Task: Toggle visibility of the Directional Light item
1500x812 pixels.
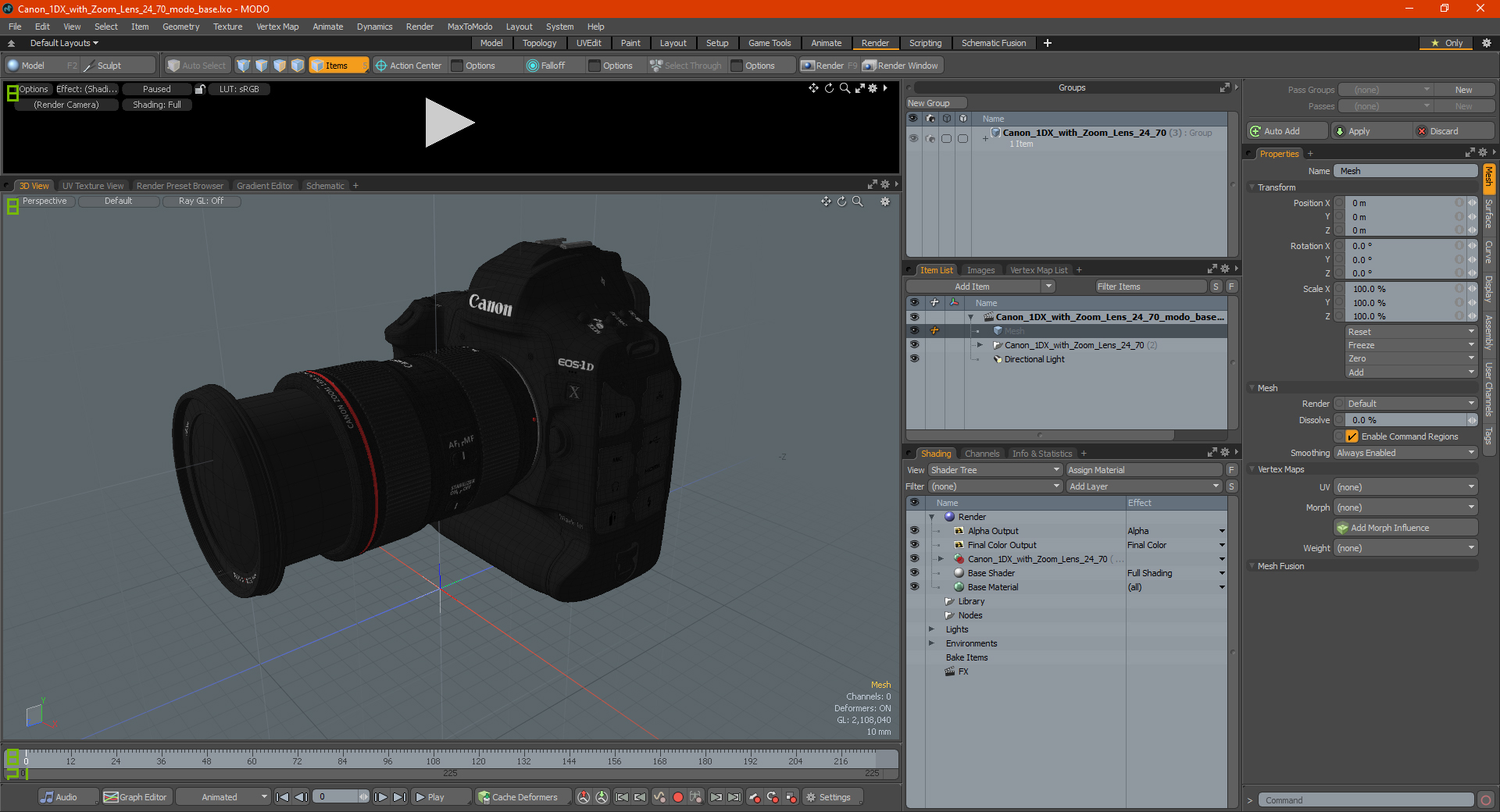Action: pos(914,359)
